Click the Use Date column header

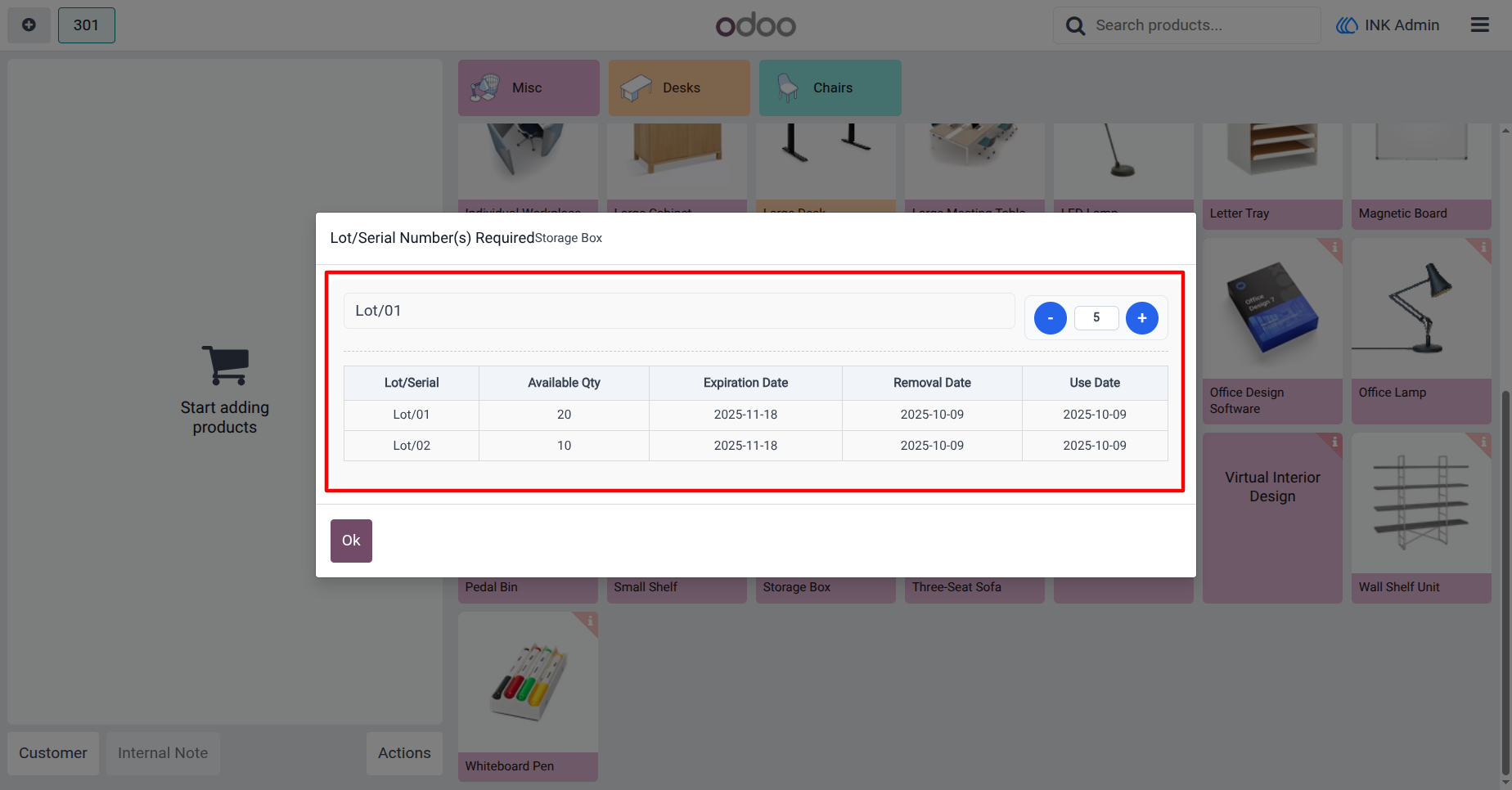coord(1095,383)
